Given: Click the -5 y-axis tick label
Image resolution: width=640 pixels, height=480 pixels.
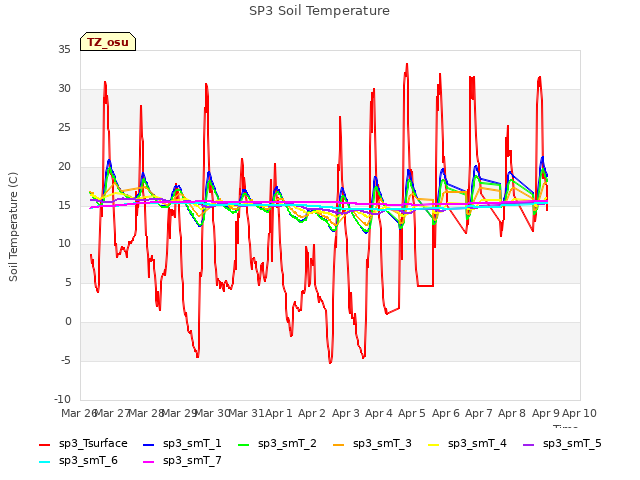Looking at the screenshot, I should pos(66,360).
